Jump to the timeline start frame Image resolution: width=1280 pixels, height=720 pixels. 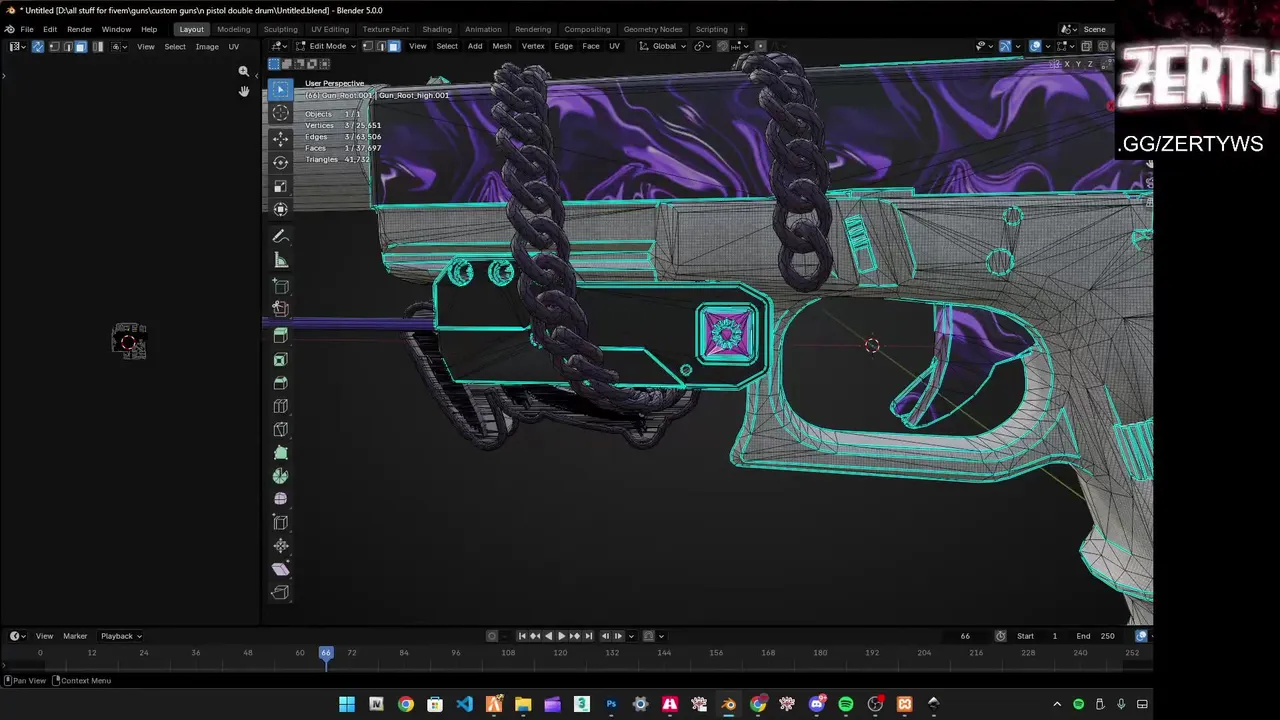click(x=521, y=636)
